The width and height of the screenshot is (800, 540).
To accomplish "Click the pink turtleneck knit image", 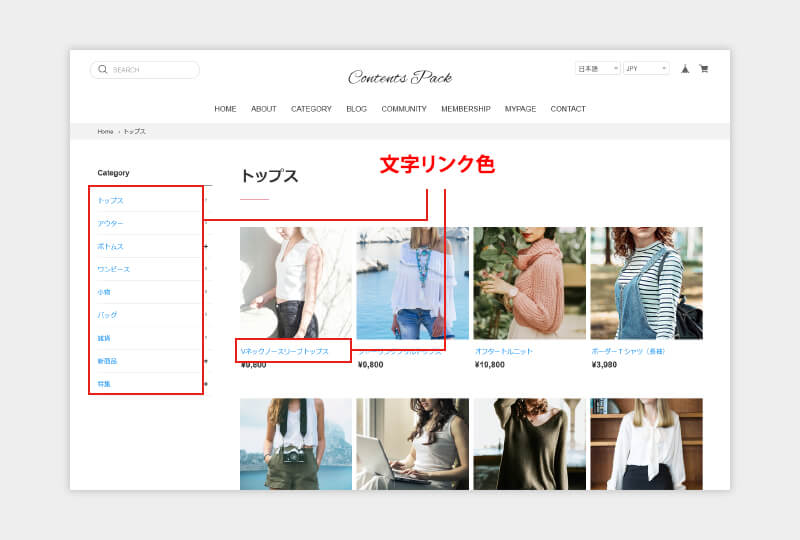I will (x=530, y=283).
